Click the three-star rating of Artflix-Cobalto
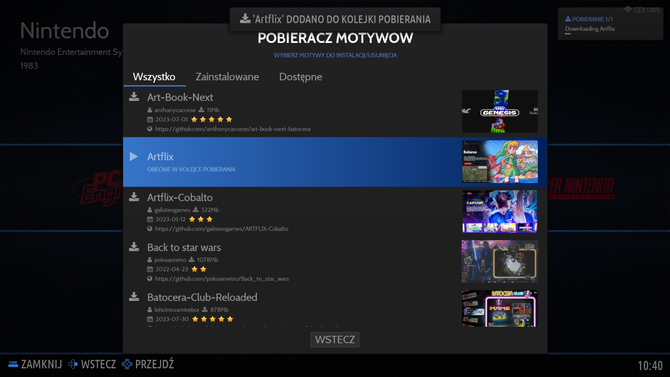This screenshot has width=670, height=377. (201, 219)
